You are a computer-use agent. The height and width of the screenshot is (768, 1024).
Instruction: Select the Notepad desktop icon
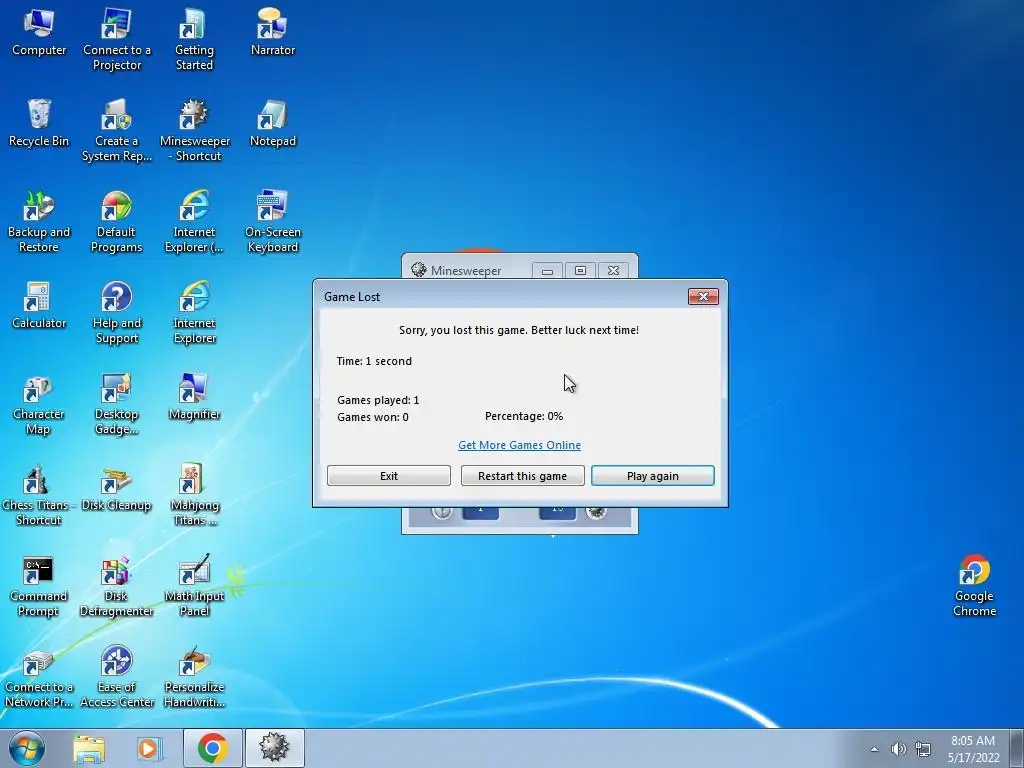tap(273, 123)
